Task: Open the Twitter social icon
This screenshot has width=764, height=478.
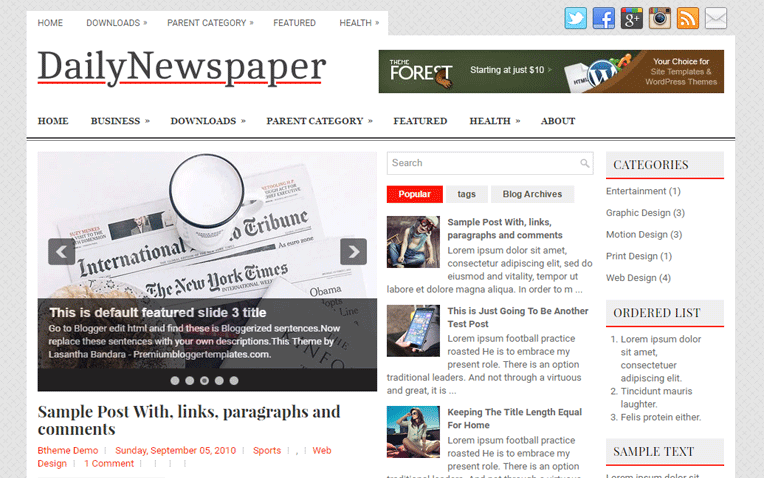Action: tap(575, 19)
